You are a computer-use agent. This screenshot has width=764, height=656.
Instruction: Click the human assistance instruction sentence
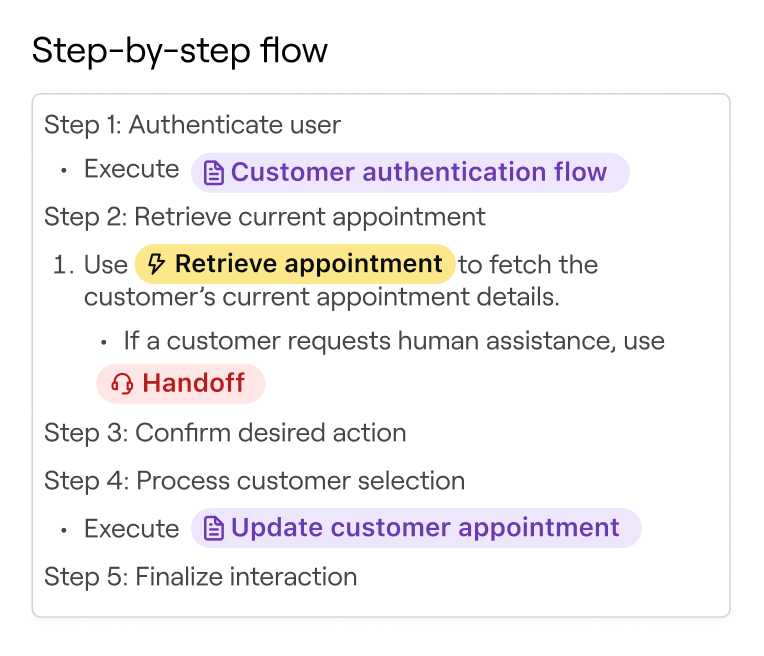[393, 341]
